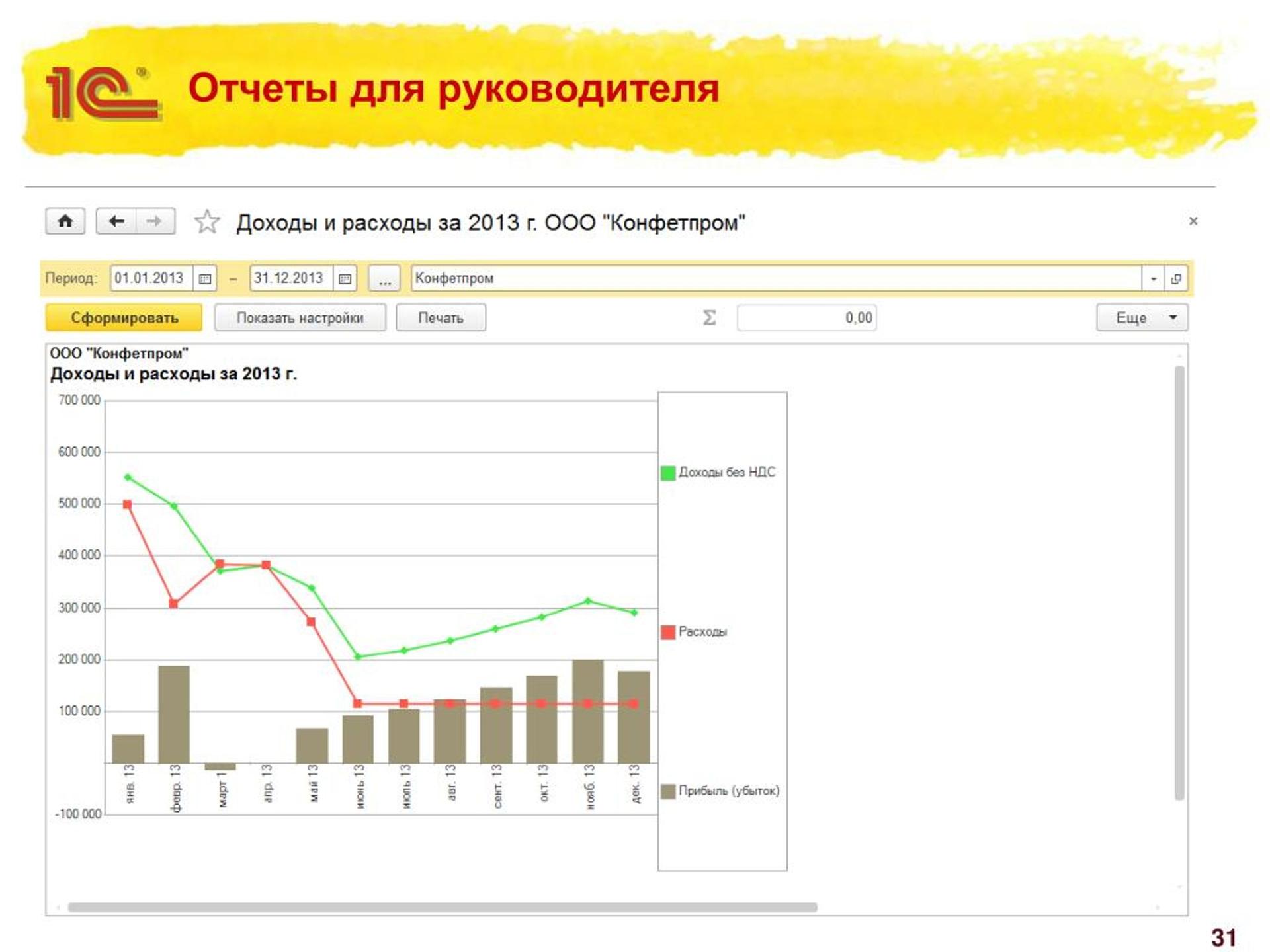Click the нояб. 13 profit bar
The image size is (1270, 952).
[588, 711]
